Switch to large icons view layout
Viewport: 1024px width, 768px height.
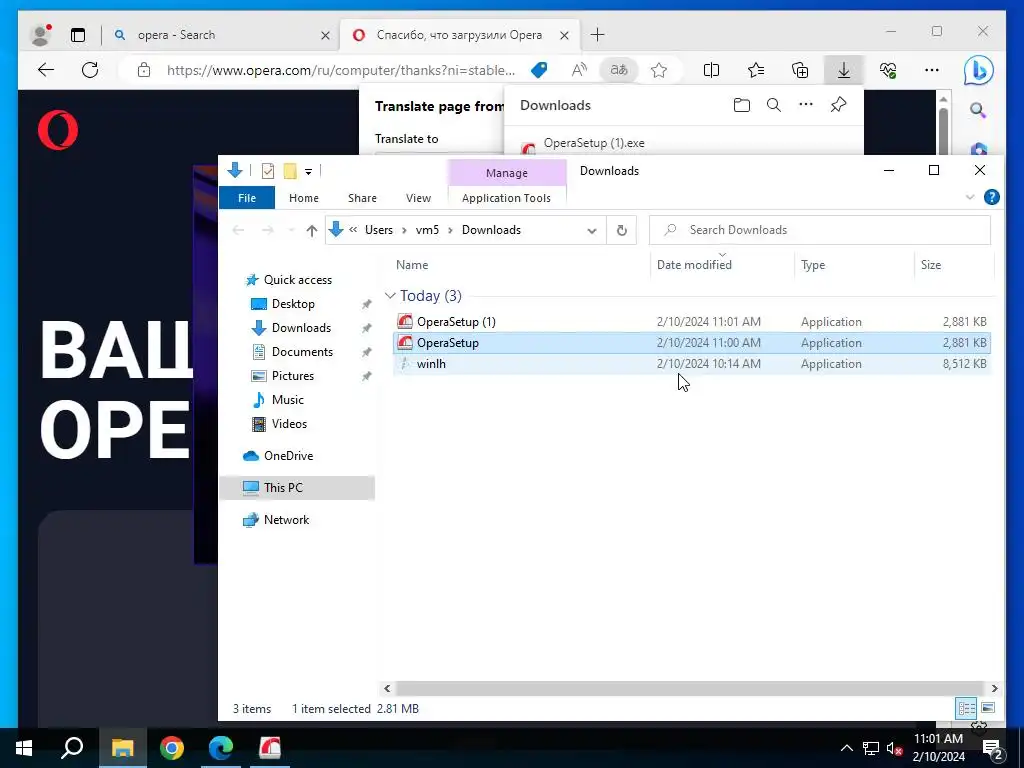point(988,708)
